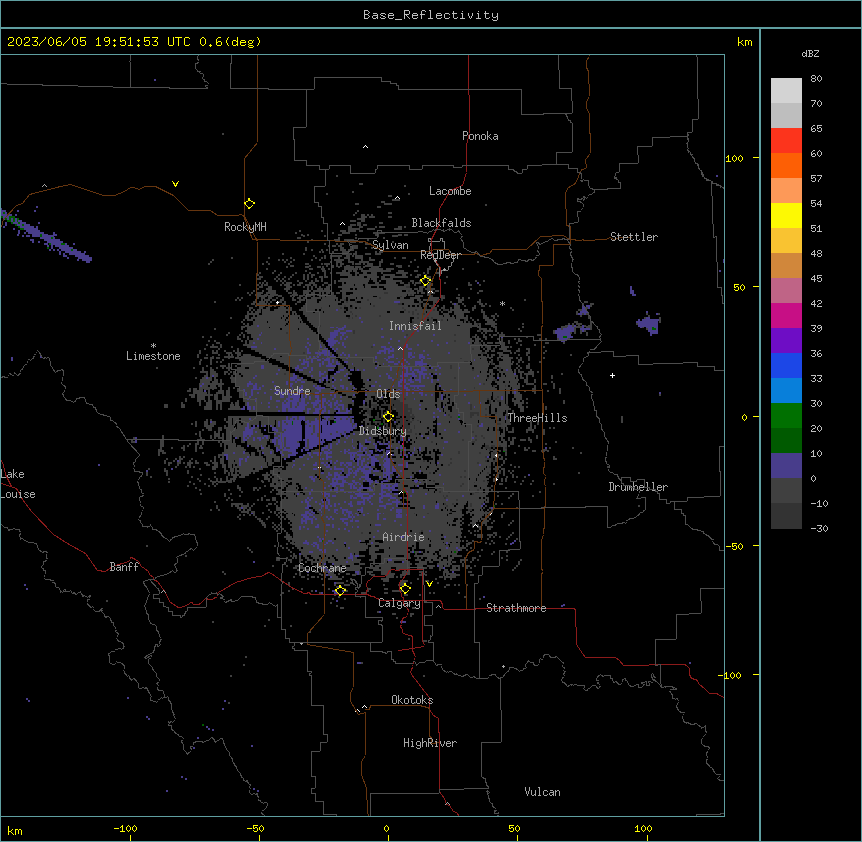The width and height of the screenshot is (862, 842).
Task: Click the Okotoks label
Action: [412, 700]
